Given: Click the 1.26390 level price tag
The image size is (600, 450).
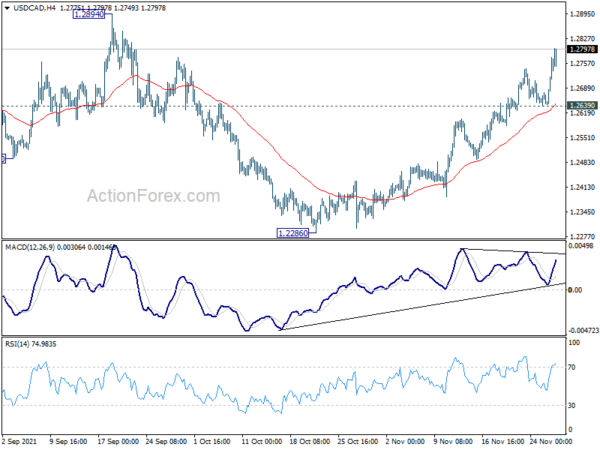Looking at the screenshot, I should 582,105.
